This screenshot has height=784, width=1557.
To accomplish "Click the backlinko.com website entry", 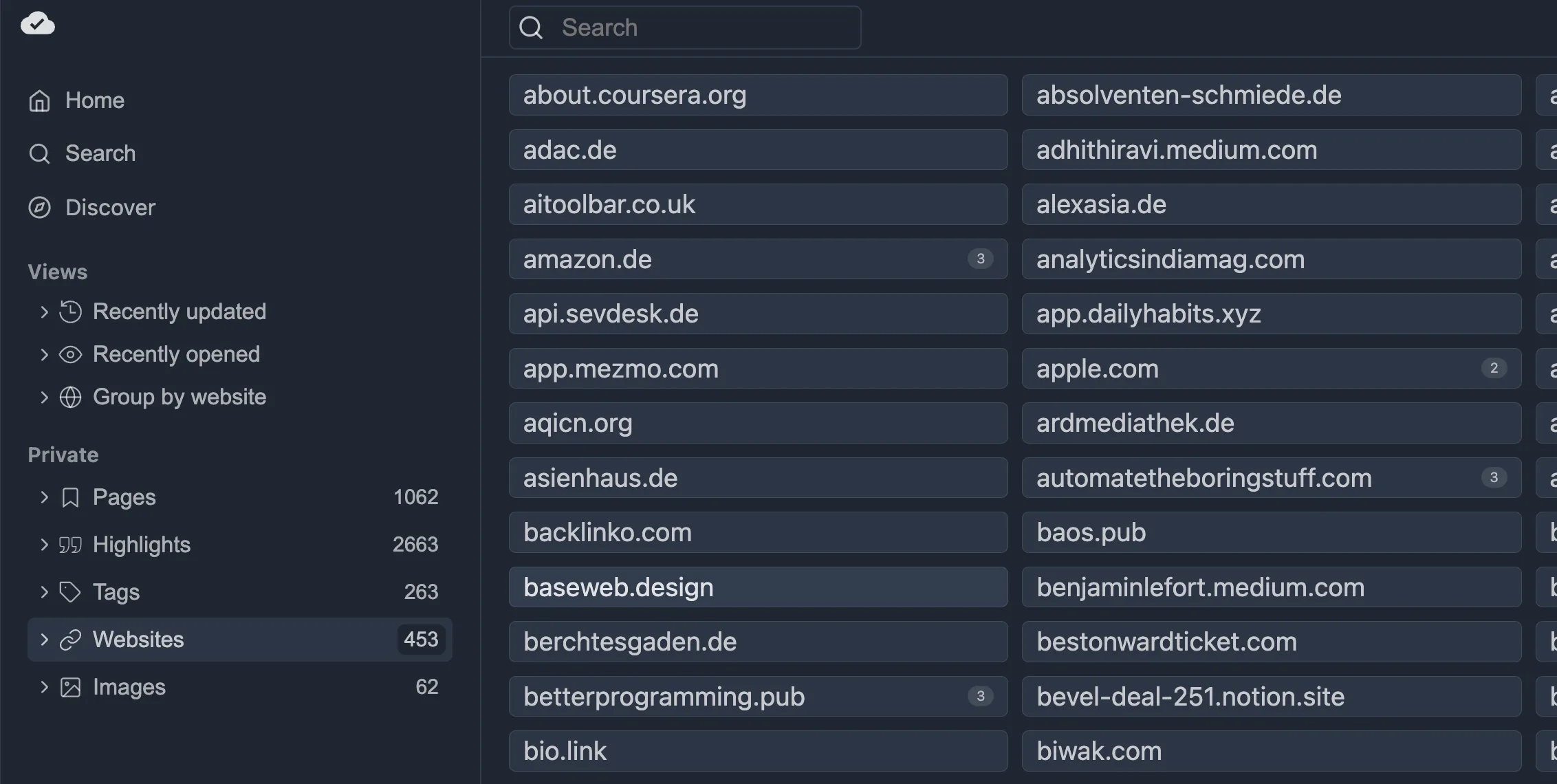I will coord(758,532).
